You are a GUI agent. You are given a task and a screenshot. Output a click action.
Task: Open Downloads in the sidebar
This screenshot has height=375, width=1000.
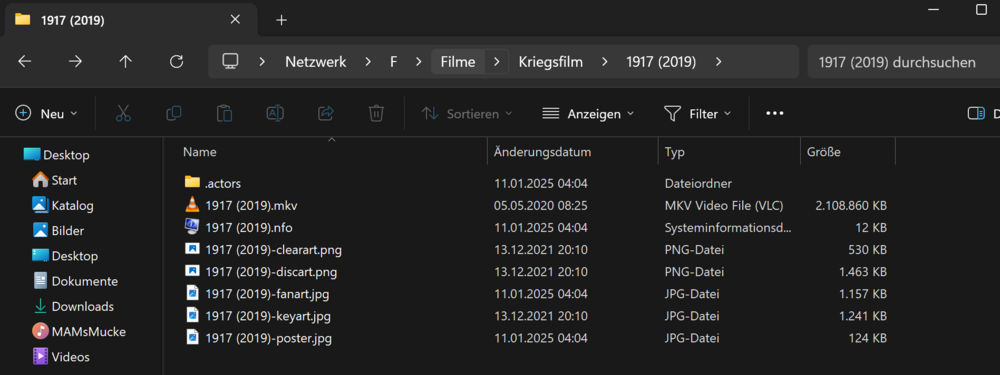click(73, 307)
